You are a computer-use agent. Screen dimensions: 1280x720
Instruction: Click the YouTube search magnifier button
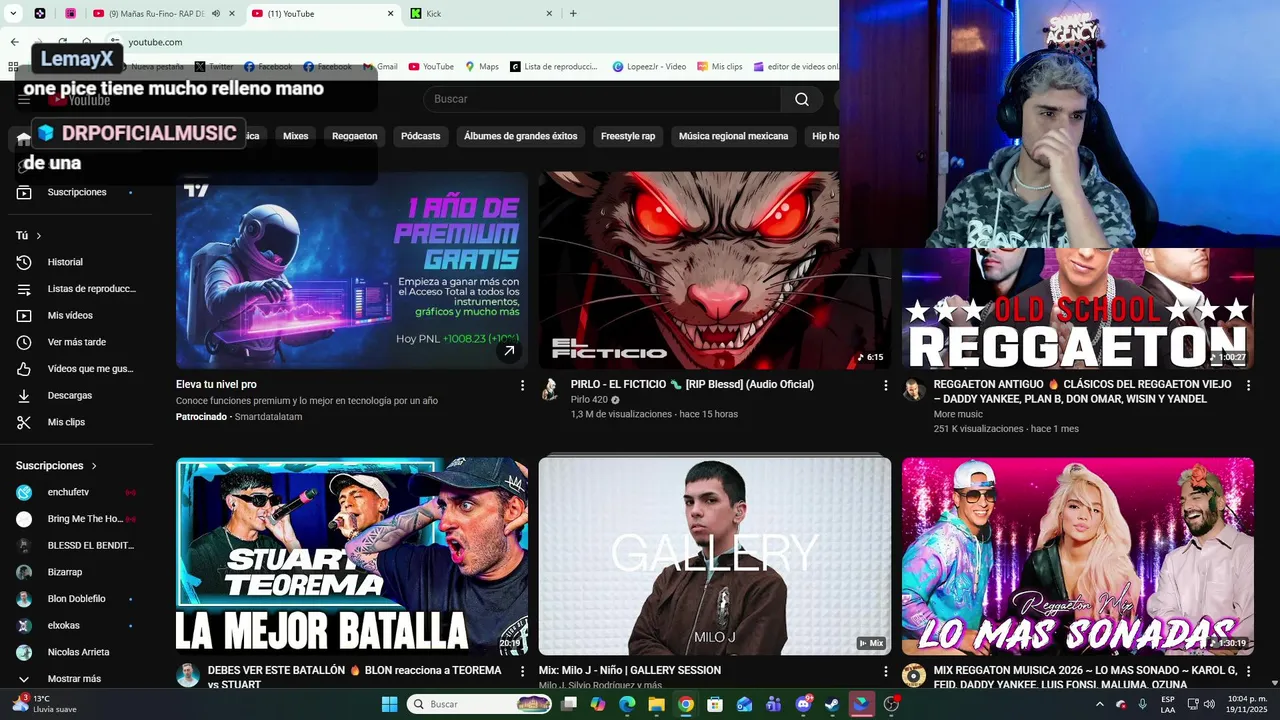point(802,99)
